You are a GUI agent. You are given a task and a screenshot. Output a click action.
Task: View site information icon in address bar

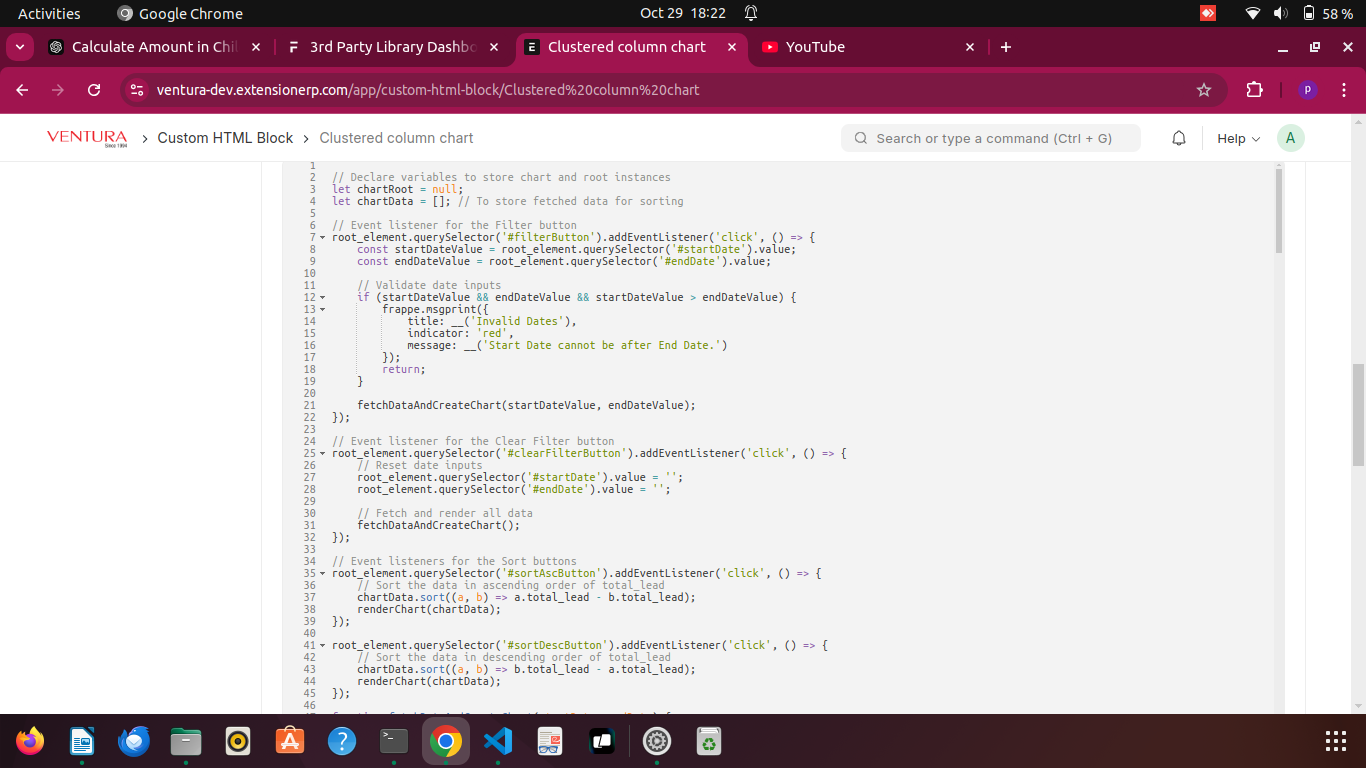point(138,90)
